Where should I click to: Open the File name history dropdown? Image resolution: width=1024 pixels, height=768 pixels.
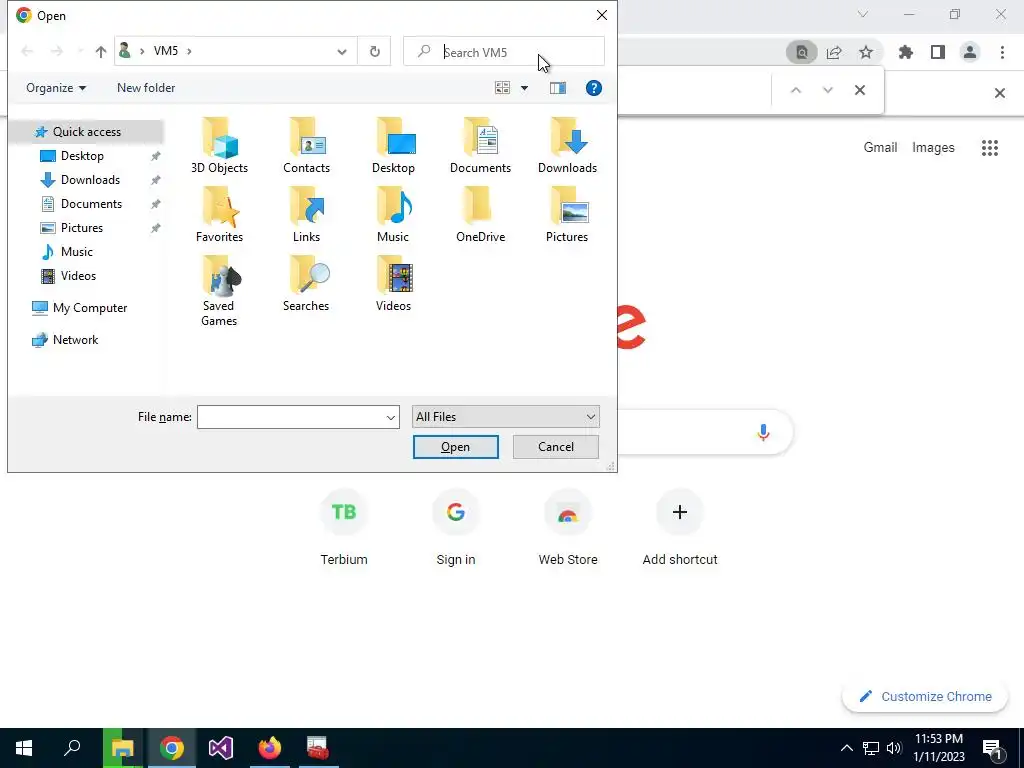click(x=391, y=417)
